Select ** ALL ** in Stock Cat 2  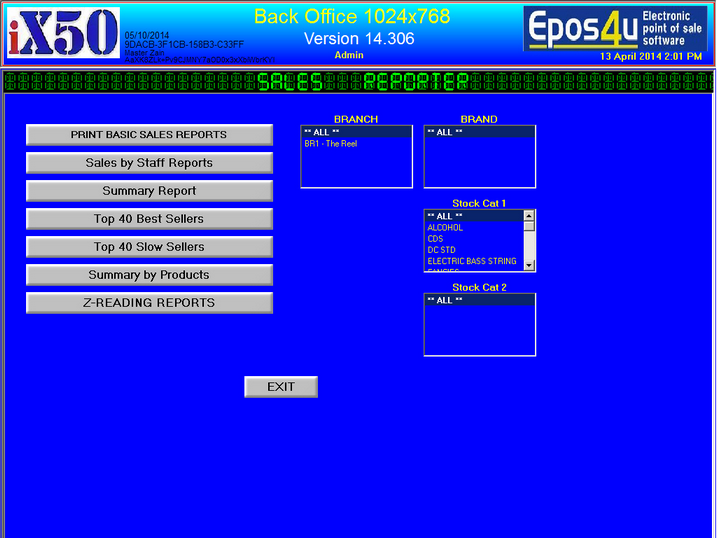pyautogui.click(x=479, y=300)
